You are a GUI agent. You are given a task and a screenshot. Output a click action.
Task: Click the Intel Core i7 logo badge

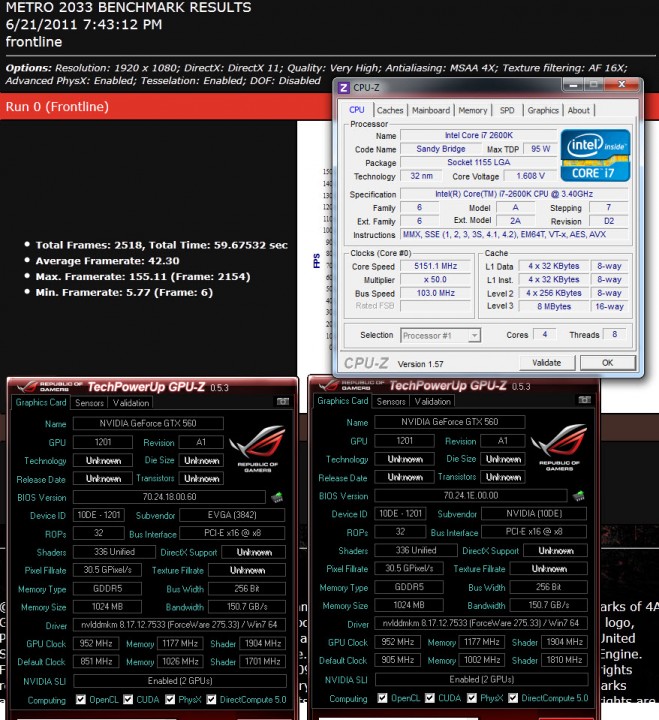(595, 155)
